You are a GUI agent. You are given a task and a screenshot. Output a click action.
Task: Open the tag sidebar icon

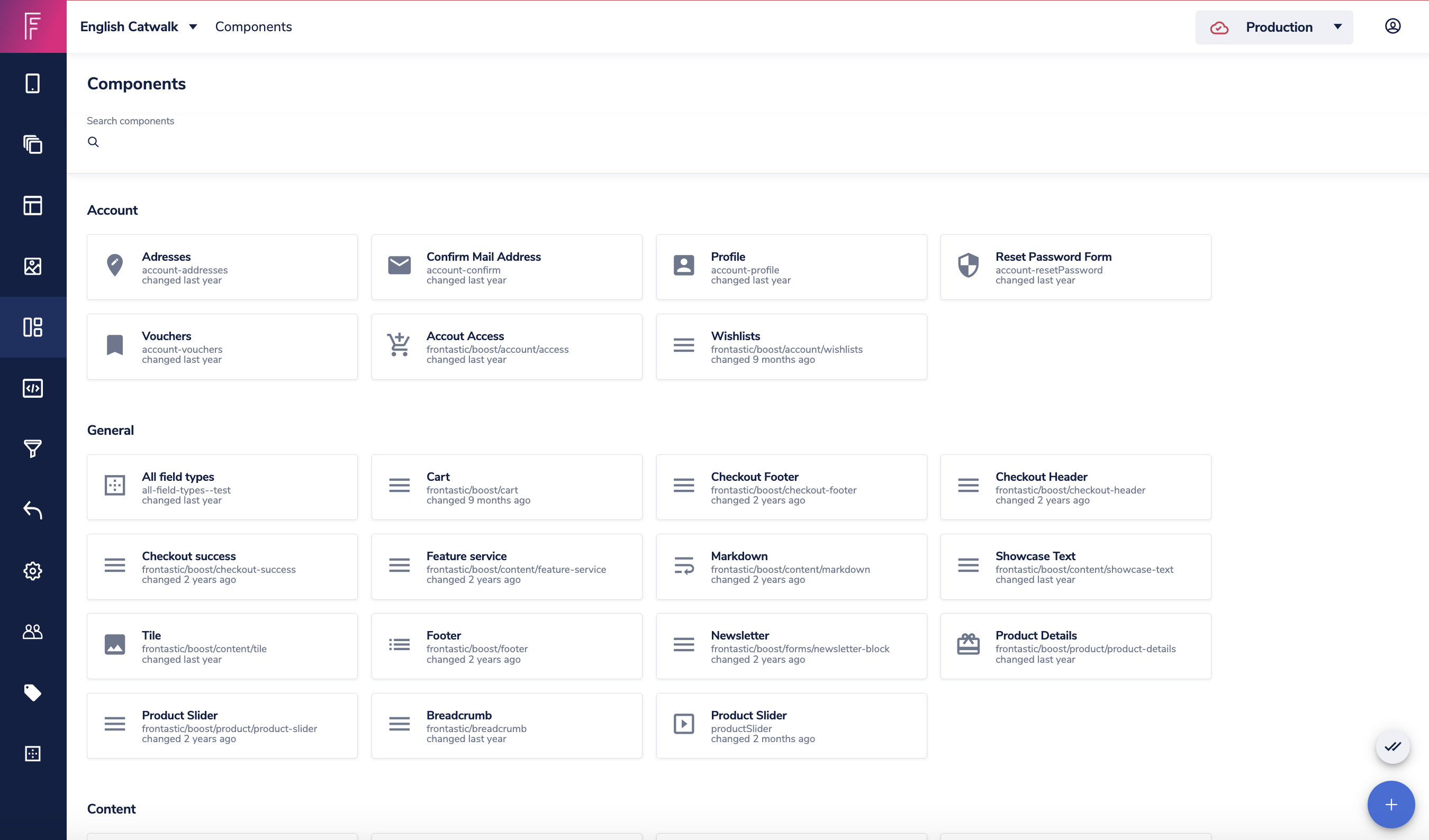point(33,692)
